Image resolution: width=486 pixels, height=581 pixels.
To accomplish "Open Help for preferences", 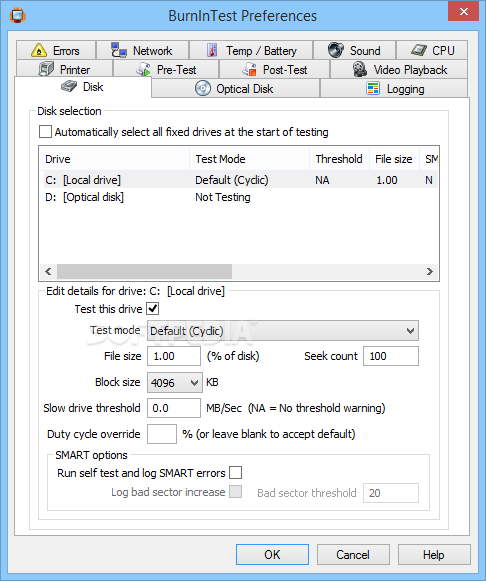I will click(434, 554).
